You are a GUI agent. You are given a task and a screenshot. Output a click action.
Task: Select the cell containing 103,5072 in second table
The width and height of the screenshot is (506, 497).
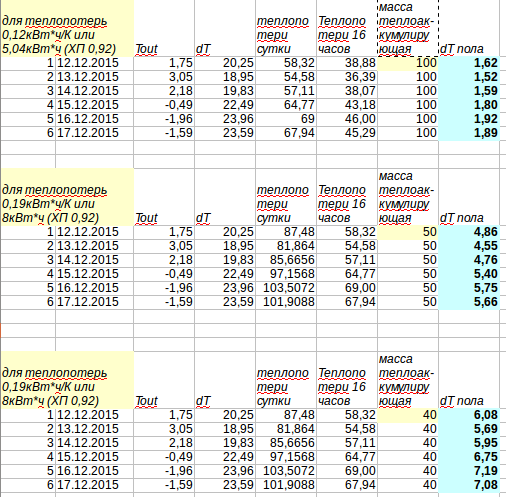click(286, 288)
